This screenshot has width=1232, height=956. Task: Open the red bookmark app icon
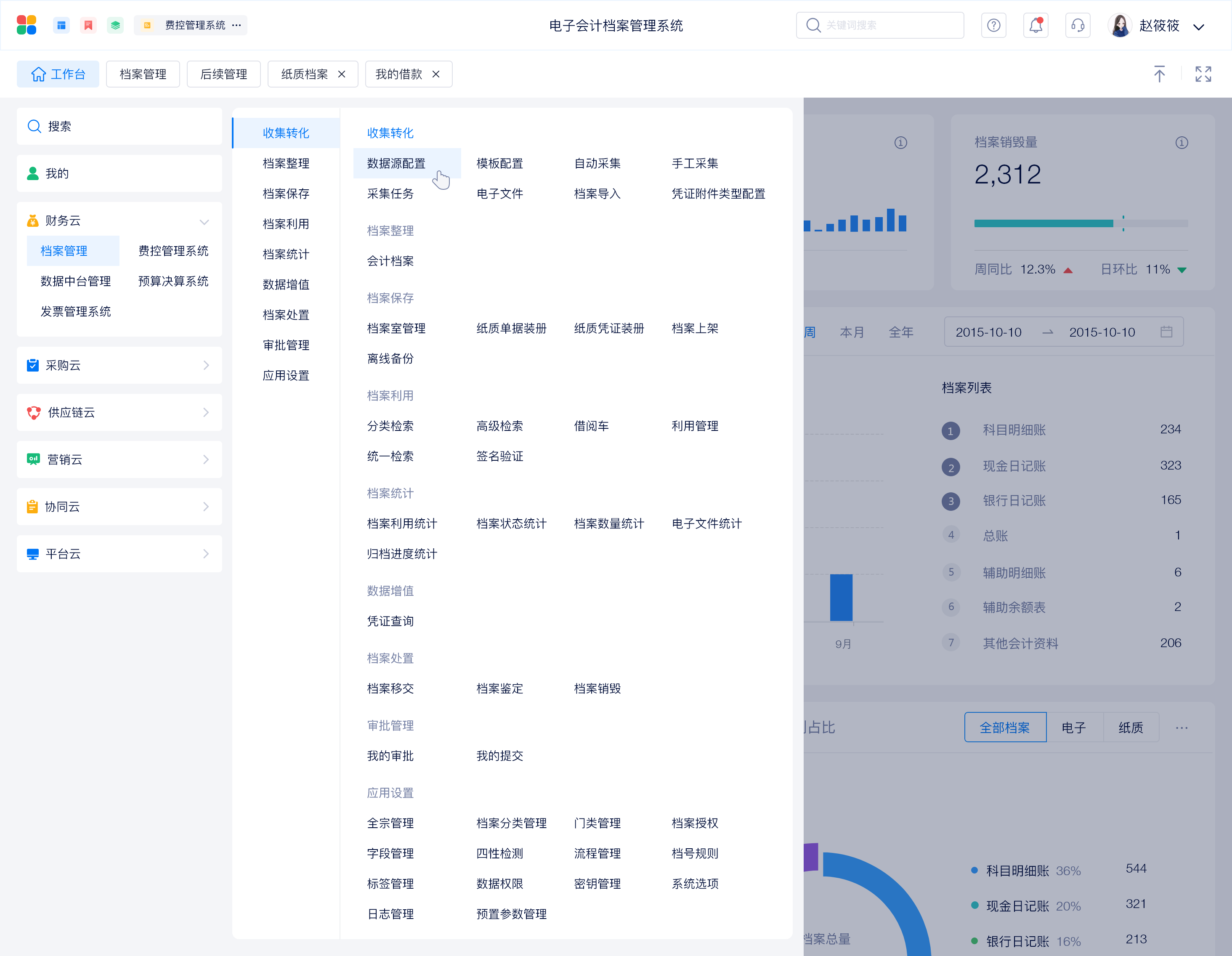pos(88,25)
